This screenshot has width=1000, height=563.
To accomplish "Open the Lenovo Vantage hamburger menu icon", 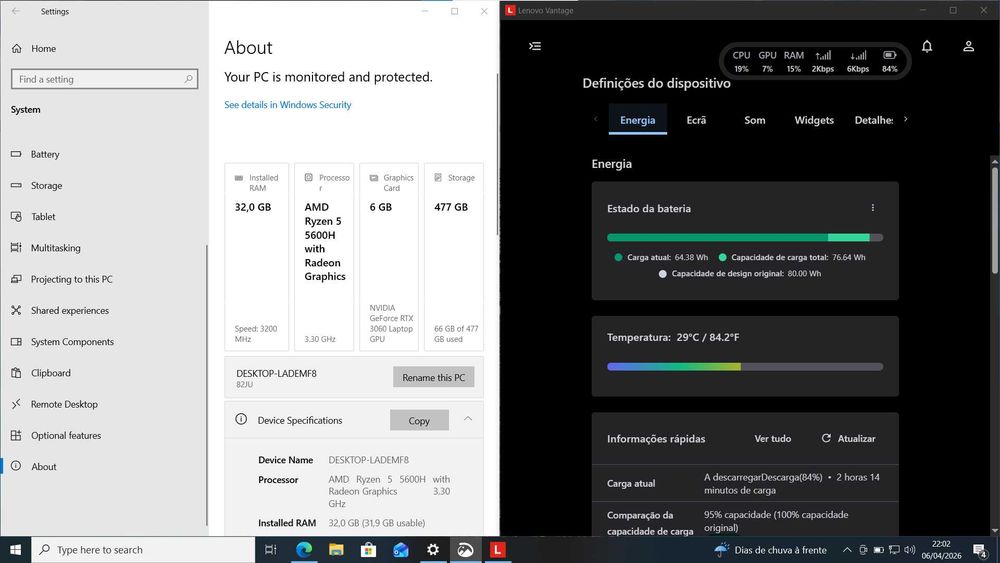I will (535, 46).
